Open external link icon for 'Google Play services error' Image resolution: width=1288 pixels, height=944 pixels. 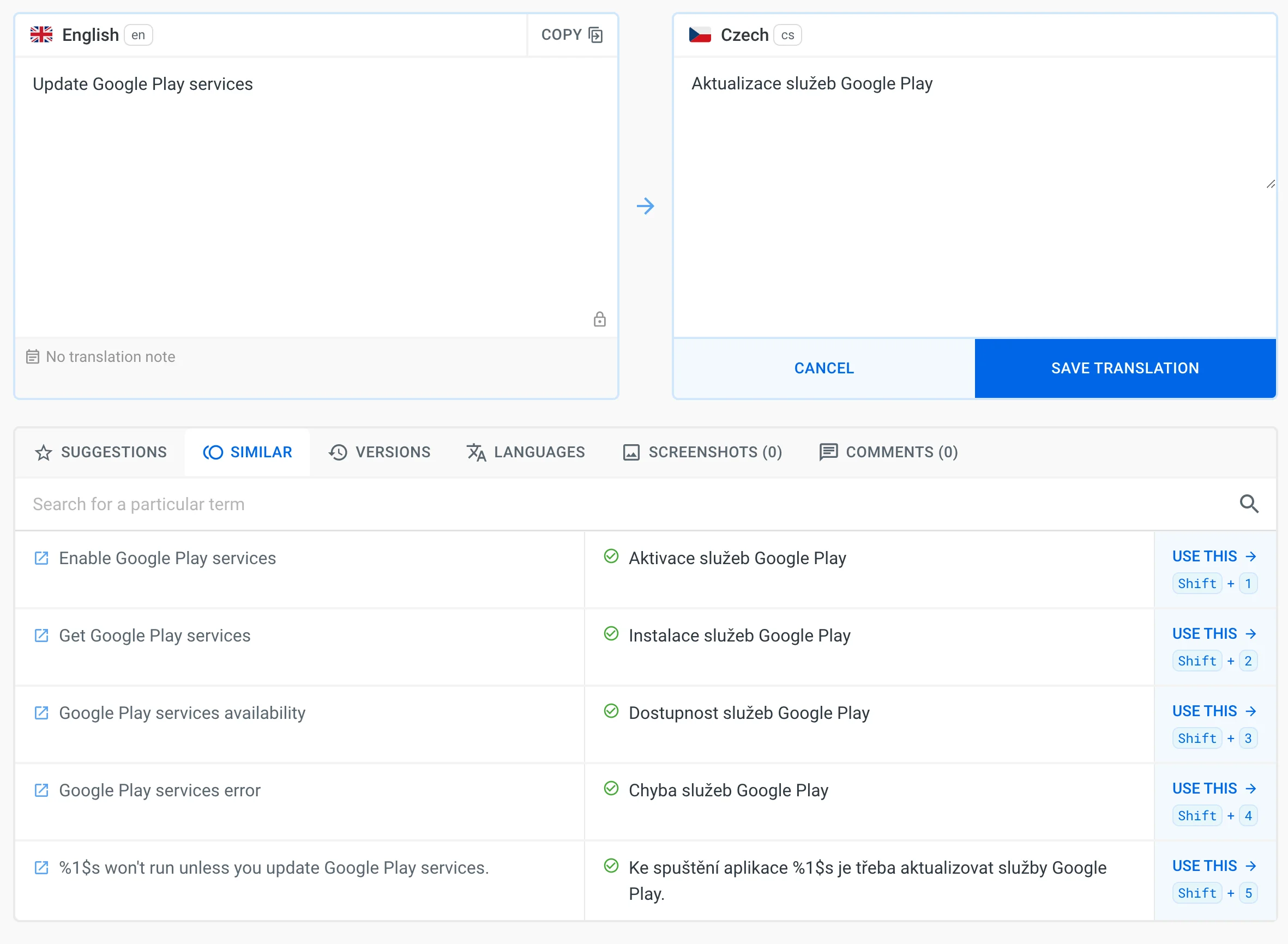[42, 790]
